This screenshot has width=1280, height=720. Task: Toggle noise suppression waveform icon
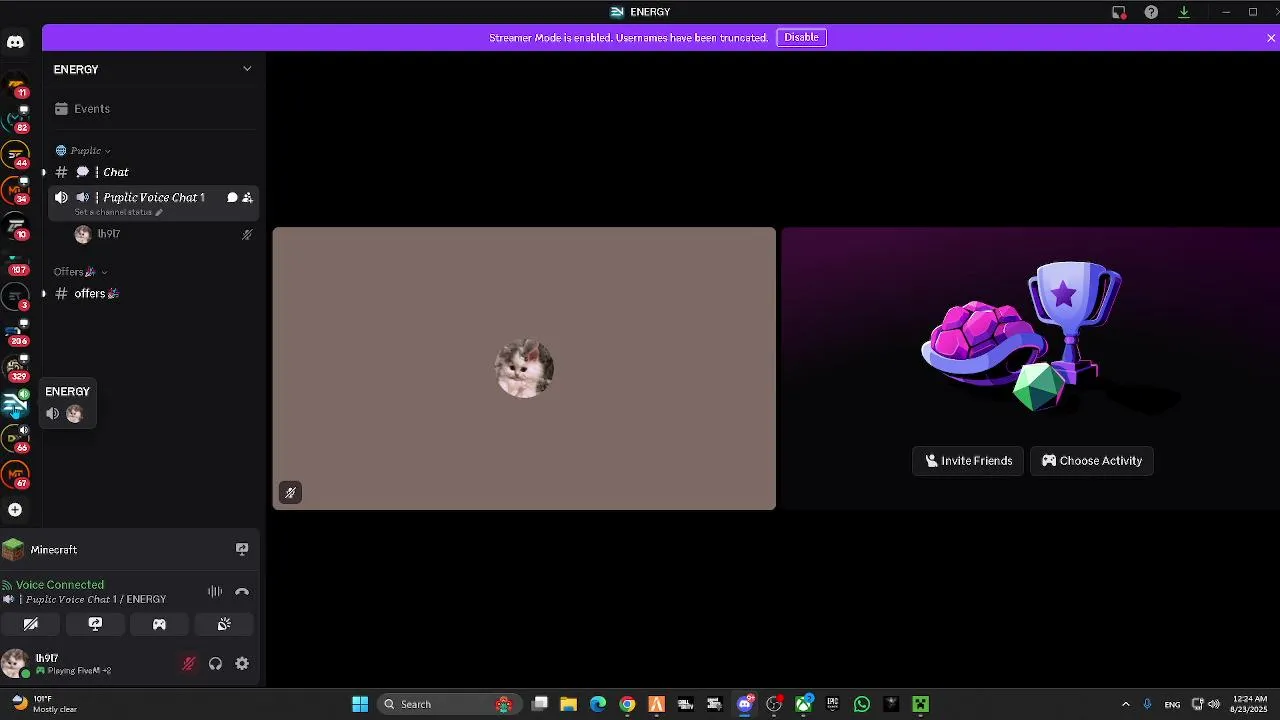pos(215,592)
